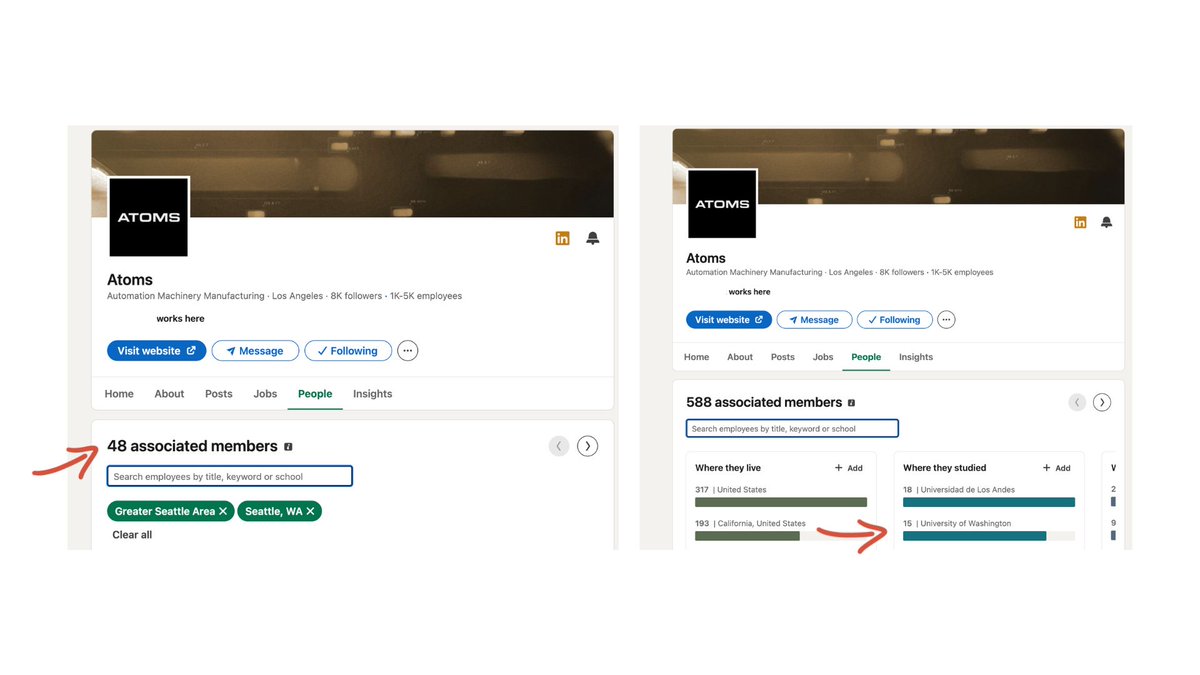This screenshot has width=1200, height=675.
Task: Click Atoms logo in left screenshot
Action: click(148, 217)
